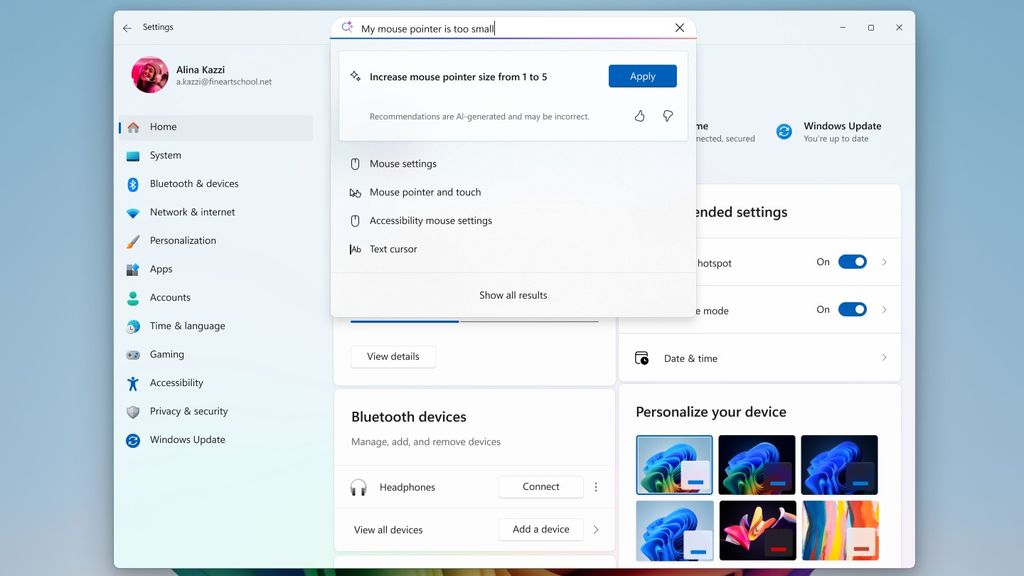Click the chevron on the View all devices row
Image resolution: width=1024 pixels, height=576 pixels.
[x=596, y=530]
